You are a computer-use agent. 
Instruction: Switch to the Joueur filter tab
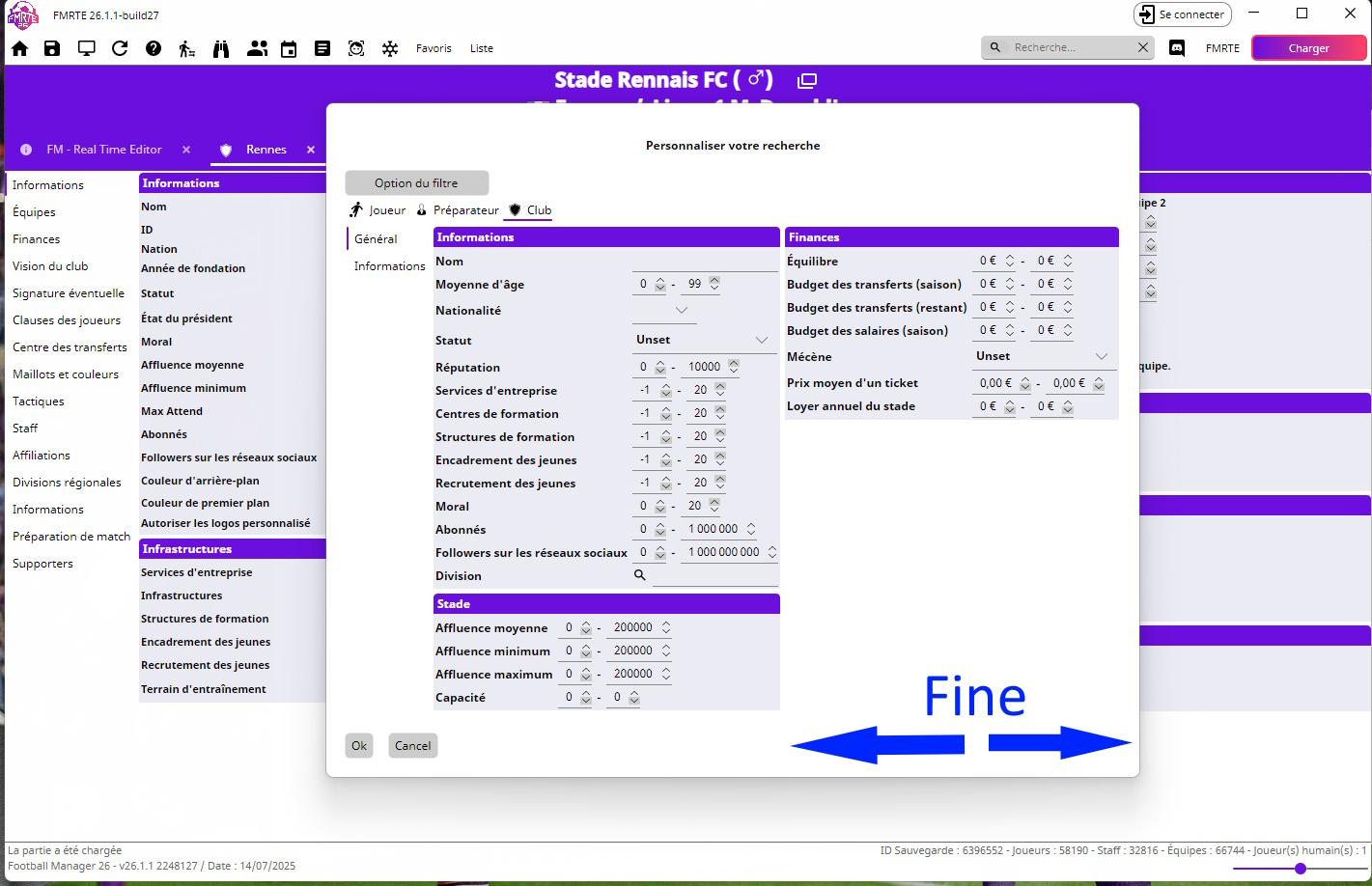pos(378,210)
